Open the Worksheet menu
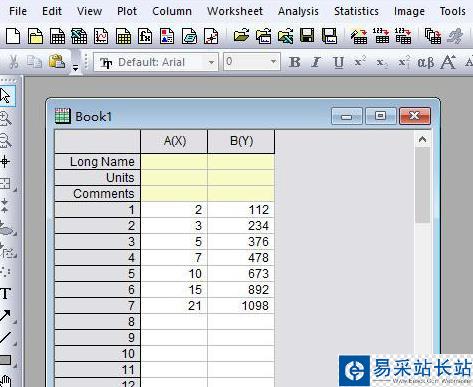Screen dimensions: 473x387 pos(235,11)
